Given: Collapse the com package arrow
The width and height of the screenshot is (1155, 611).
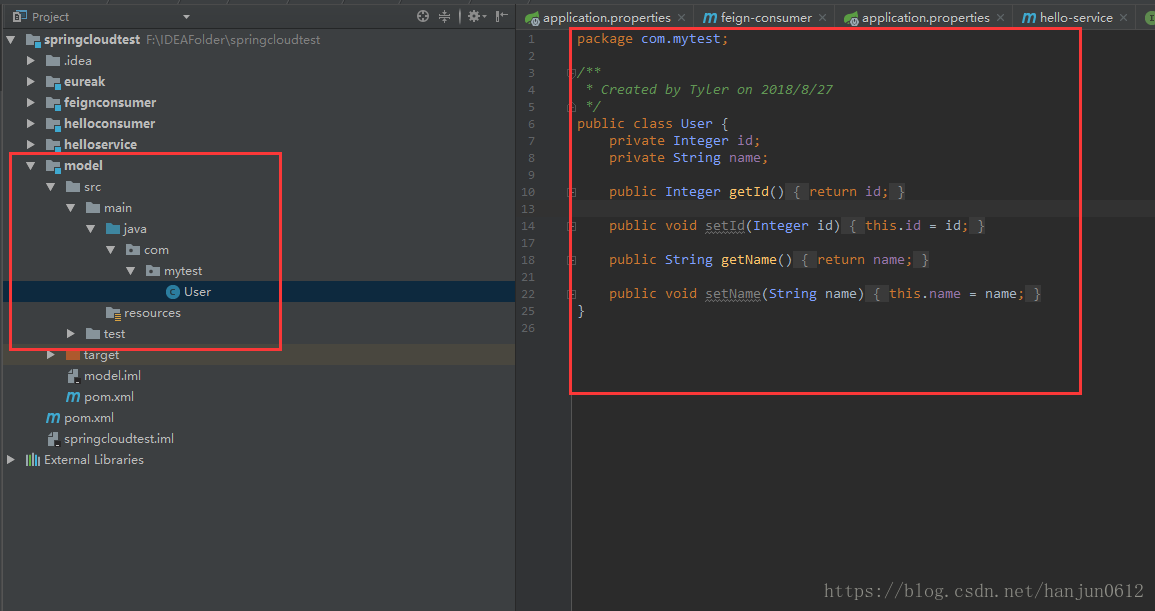Looking at the screenshot, I should coord(110,250).
